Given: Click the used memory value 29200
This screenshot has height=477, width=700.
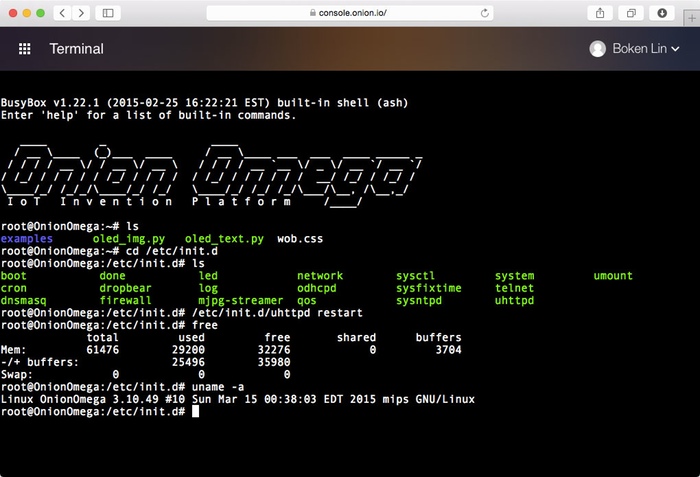Looking at the screenshot, I should (188, 350).
